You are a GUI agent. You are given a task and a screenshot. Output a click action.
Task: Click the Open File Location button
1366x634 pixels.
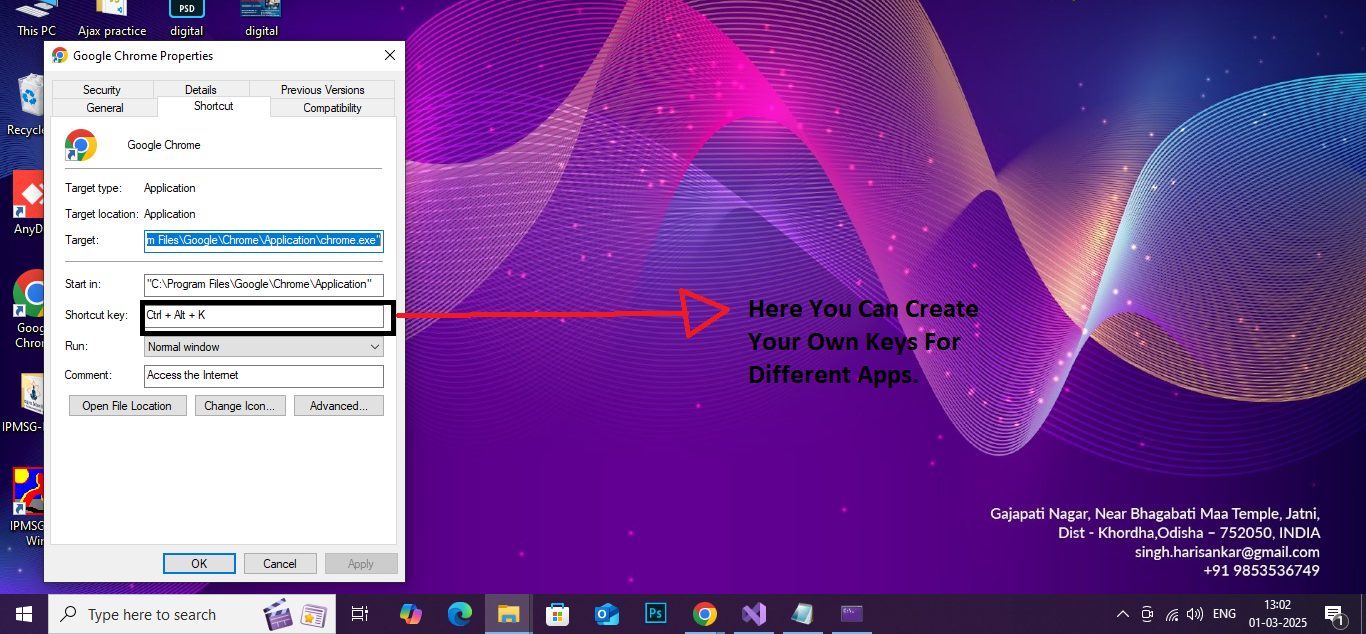127,406
